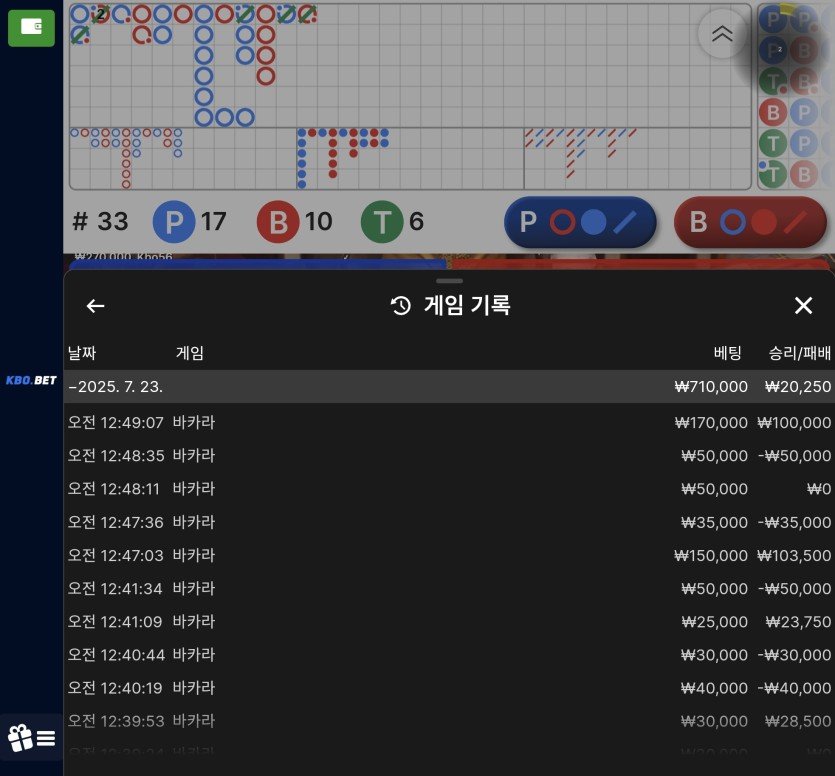Click the history clock icon
The height and width of the screenshot is (776, 835).
click(x=401, y=306)
